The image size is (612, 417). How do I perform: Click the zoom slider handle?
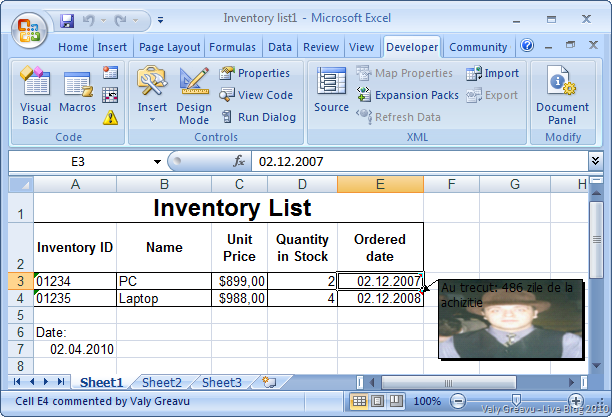pyautogui.click(x=515, y=401)
